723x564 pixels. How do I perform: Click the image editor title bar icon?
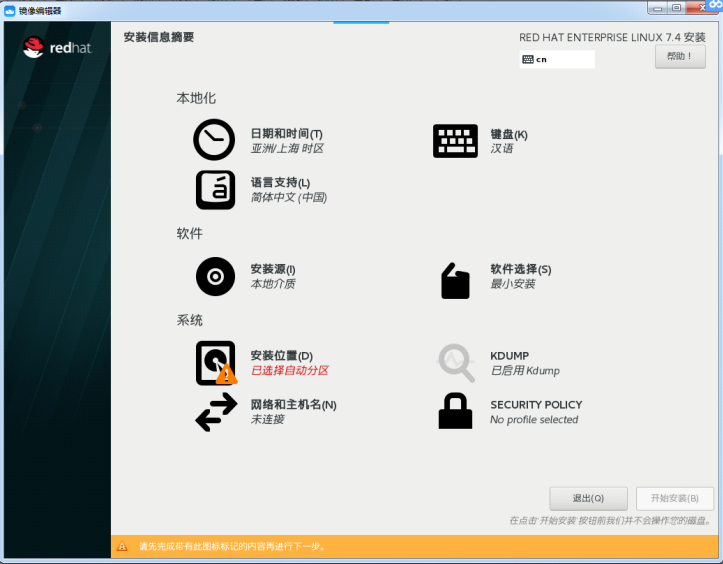coord(9,8)
